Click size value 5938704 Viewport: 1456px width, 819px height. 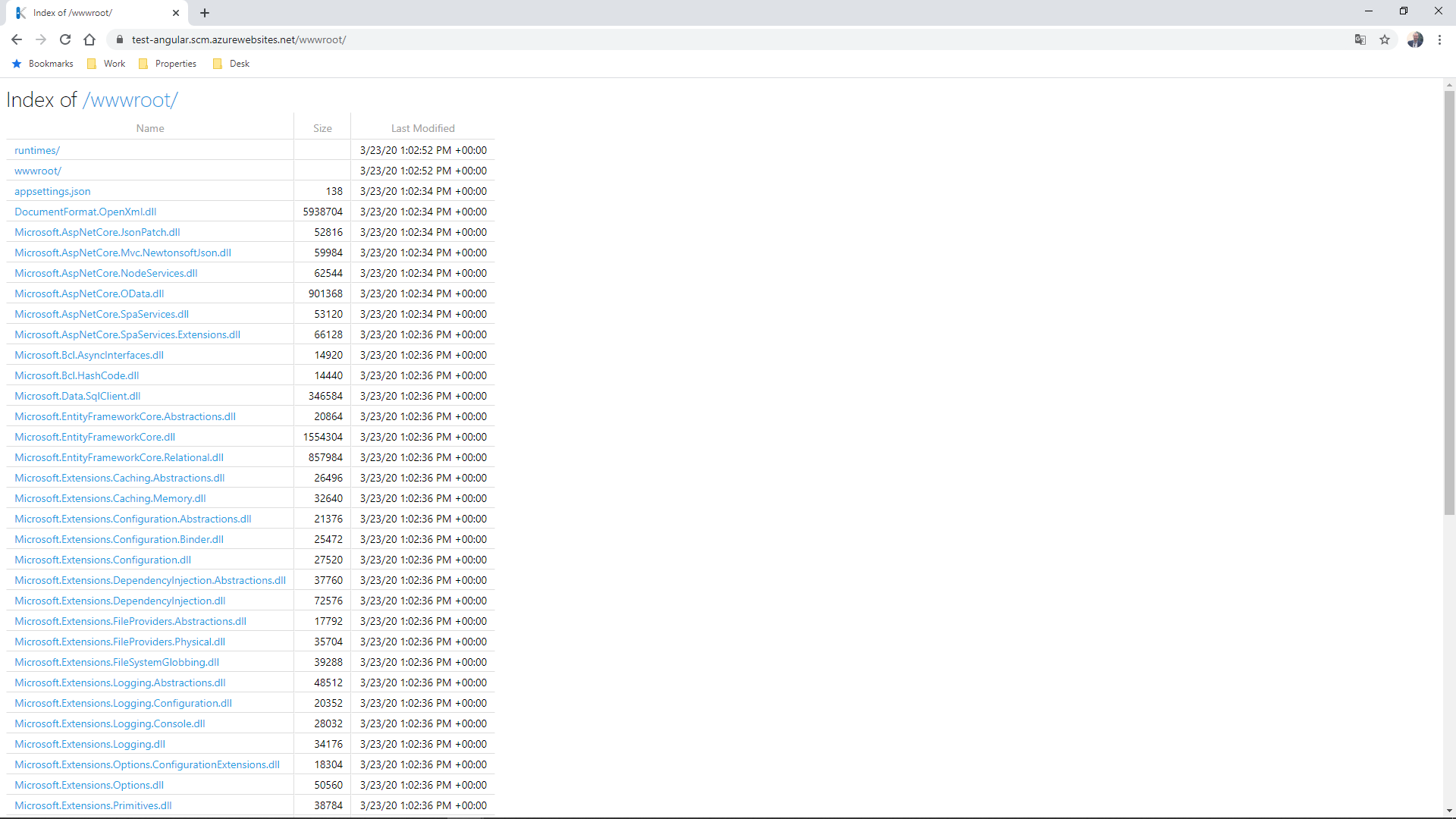(x=323, y=212)
